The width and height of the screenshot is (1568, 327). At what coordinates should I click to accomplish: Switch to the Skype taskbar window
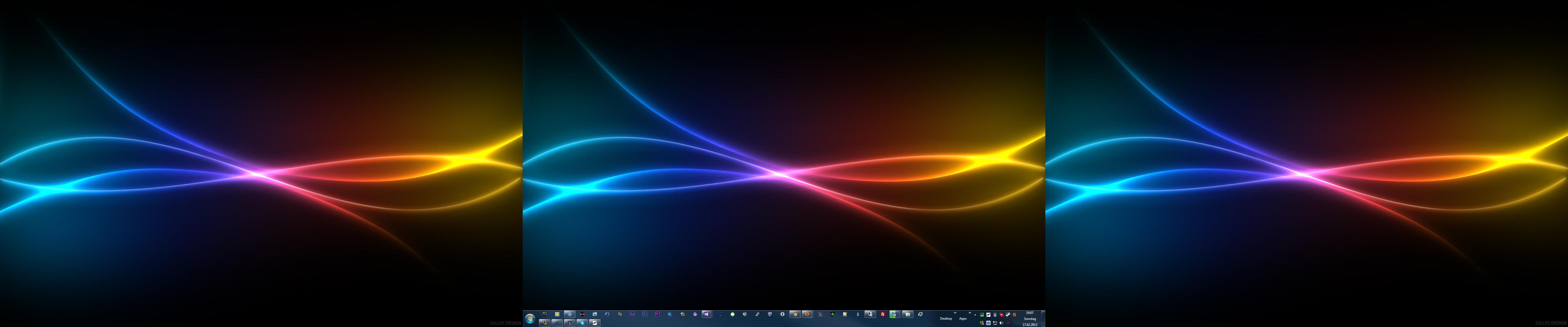pos(583,323)
